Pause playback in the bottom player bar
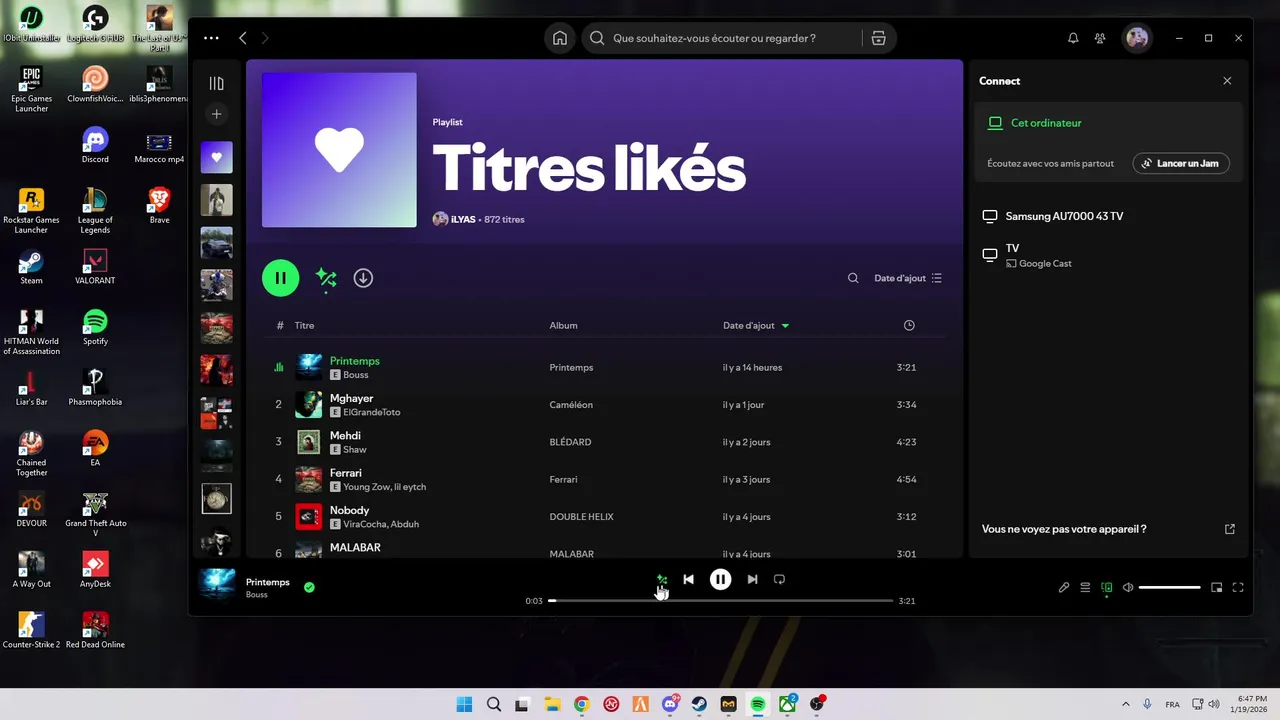The width and height of the screenshot is (1280, 720). (x=720, y=579)
